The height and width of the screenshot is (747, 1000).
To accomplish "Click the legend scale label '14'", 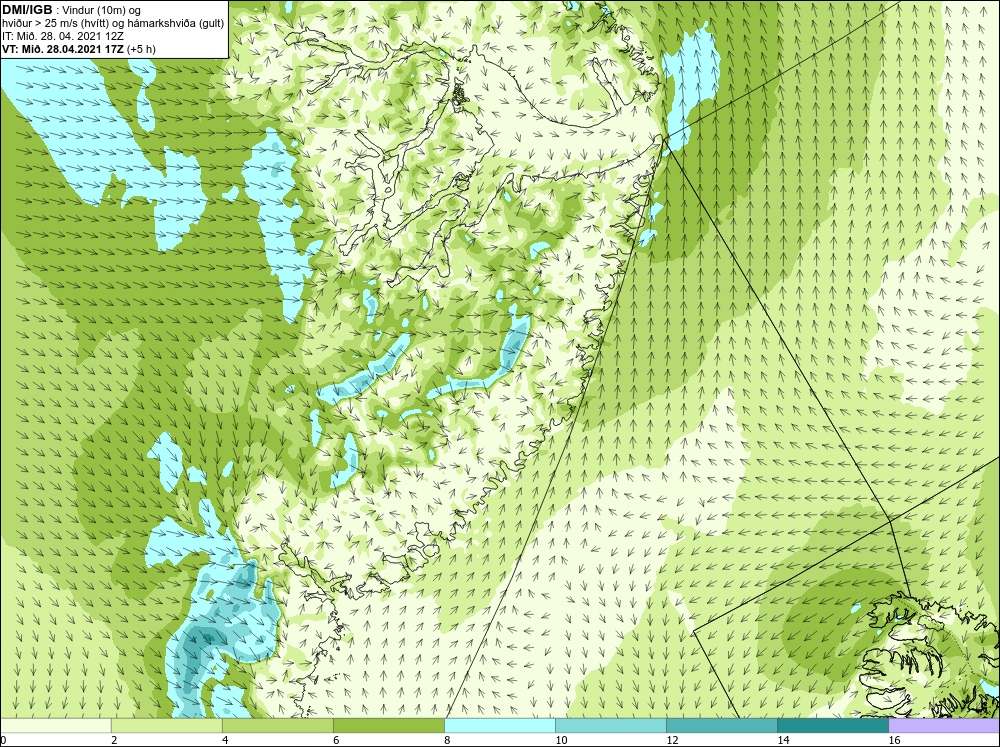I will tap(783, 740).
